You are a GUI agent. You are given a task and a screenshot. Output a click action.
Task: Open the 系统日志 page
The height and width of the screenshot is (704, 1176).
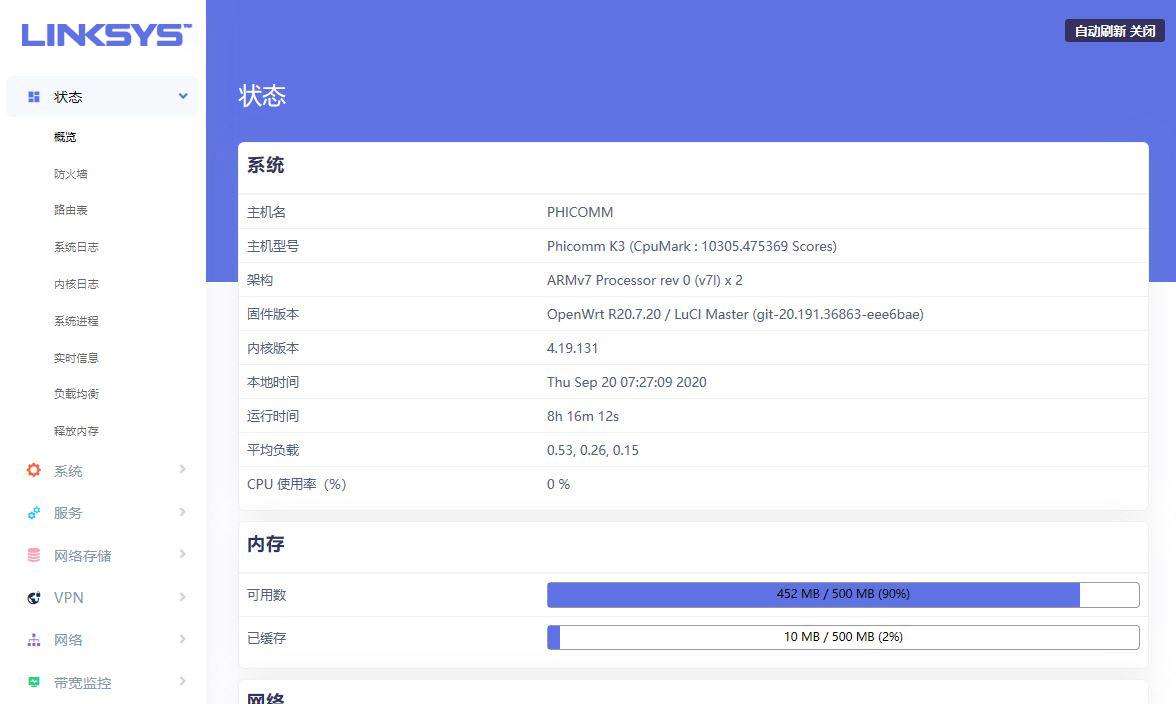(76, 247)
